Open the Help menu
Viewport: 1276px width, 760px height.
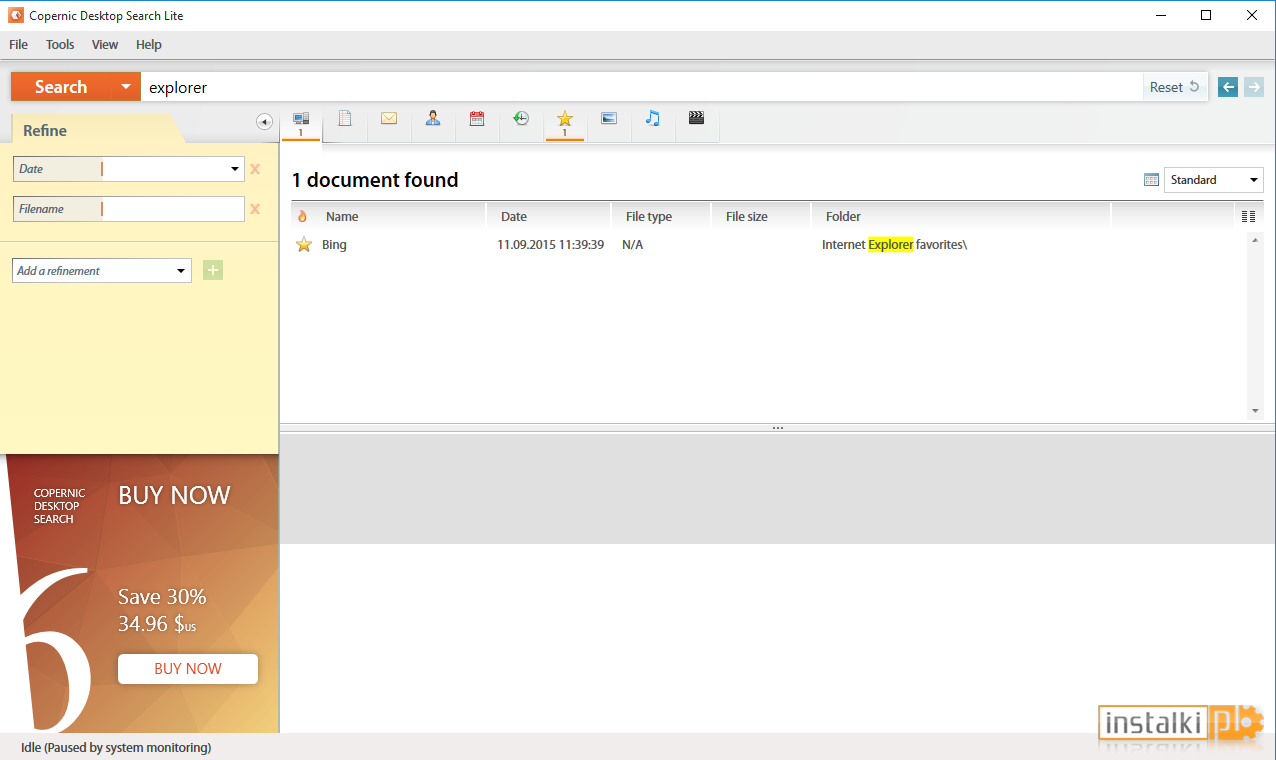[149, 44]
